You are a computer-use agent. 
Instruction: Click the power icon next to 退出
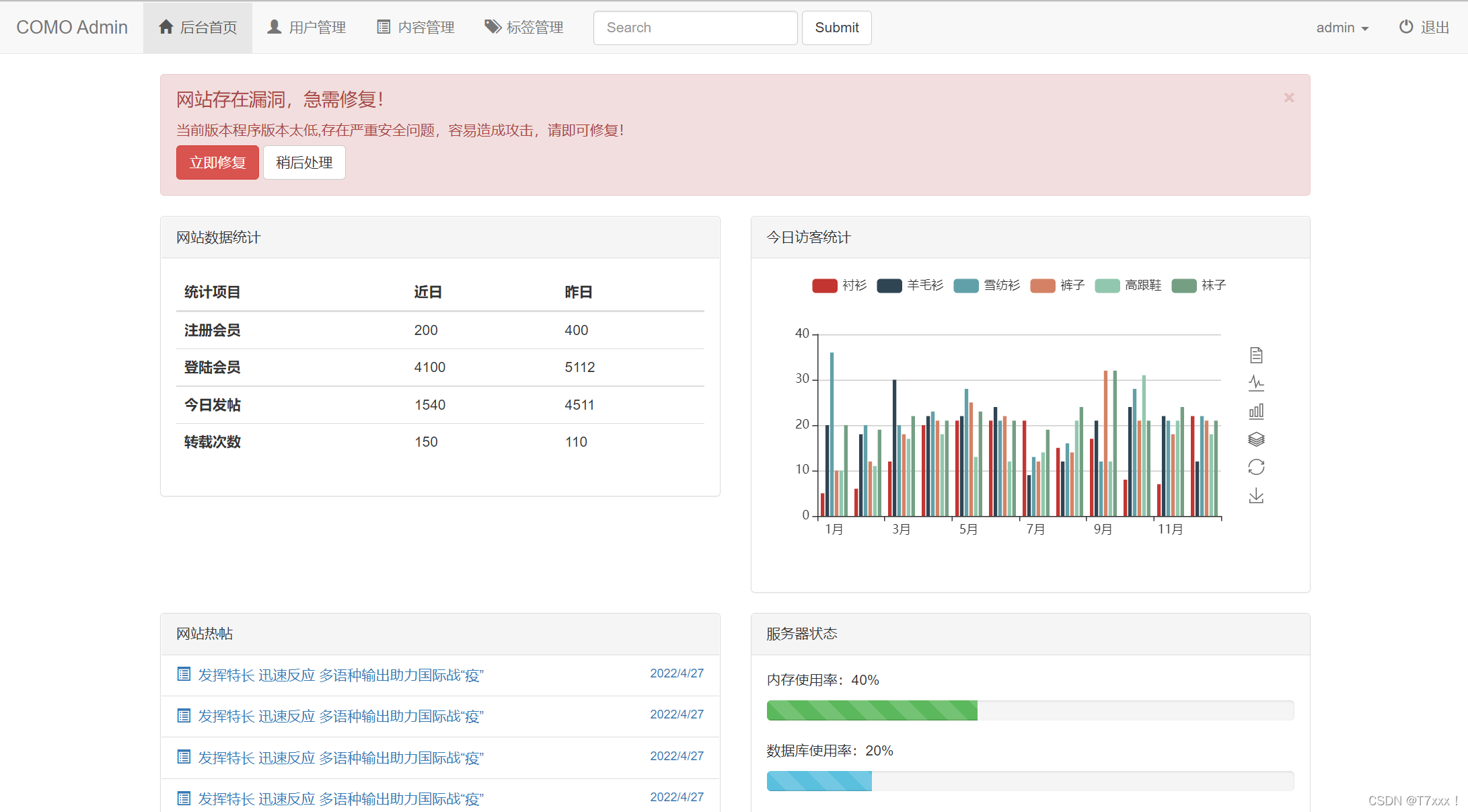point(1406,27)
